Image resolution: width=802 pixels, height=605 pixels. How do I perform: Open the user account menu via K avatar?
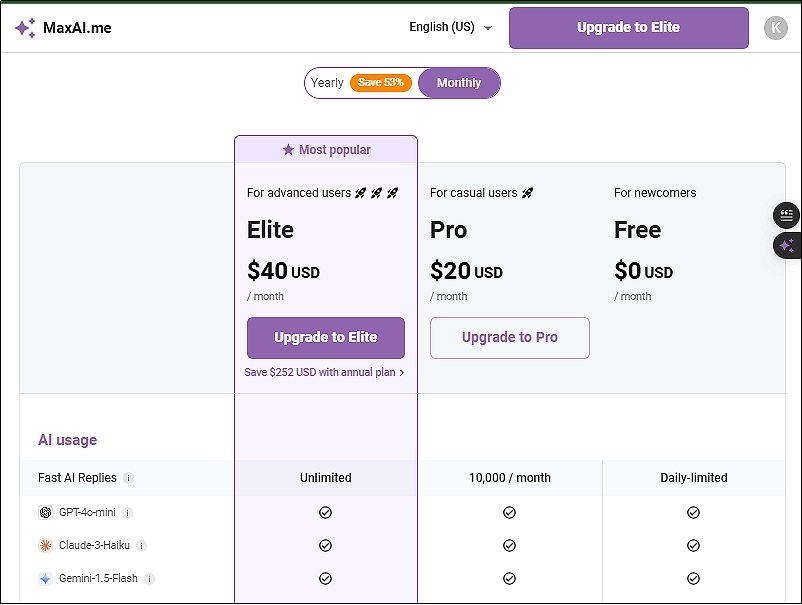[x=776, y=28]
